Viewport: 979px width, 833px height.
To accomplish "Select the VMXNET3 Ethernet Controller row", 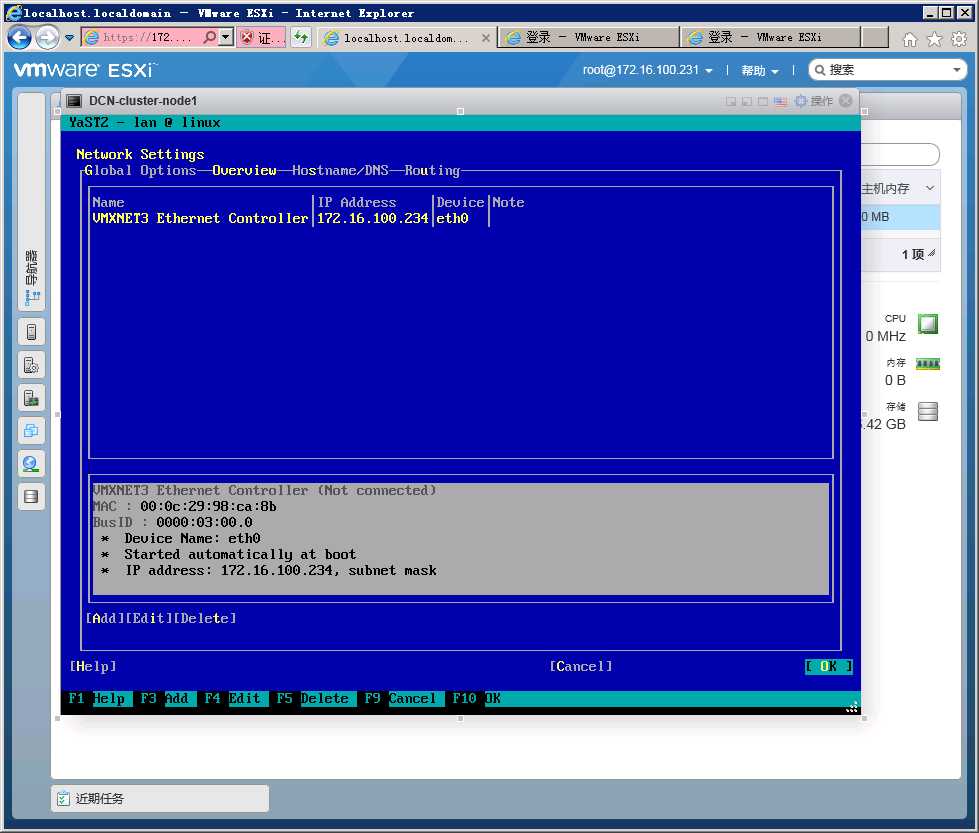I will coord(462,219).
